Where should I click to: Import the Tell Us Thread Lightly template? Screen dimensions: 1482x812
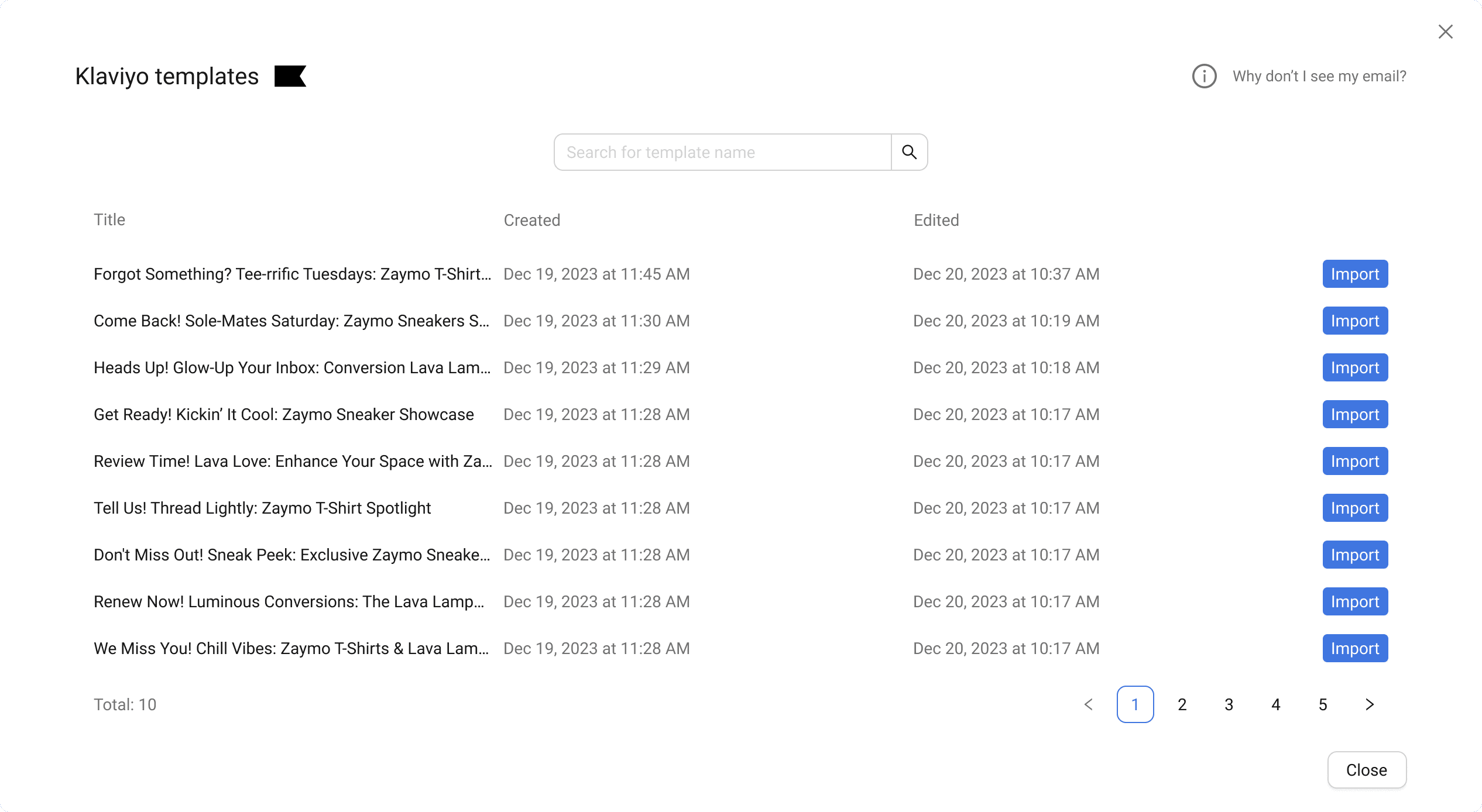pos(1354,508)
